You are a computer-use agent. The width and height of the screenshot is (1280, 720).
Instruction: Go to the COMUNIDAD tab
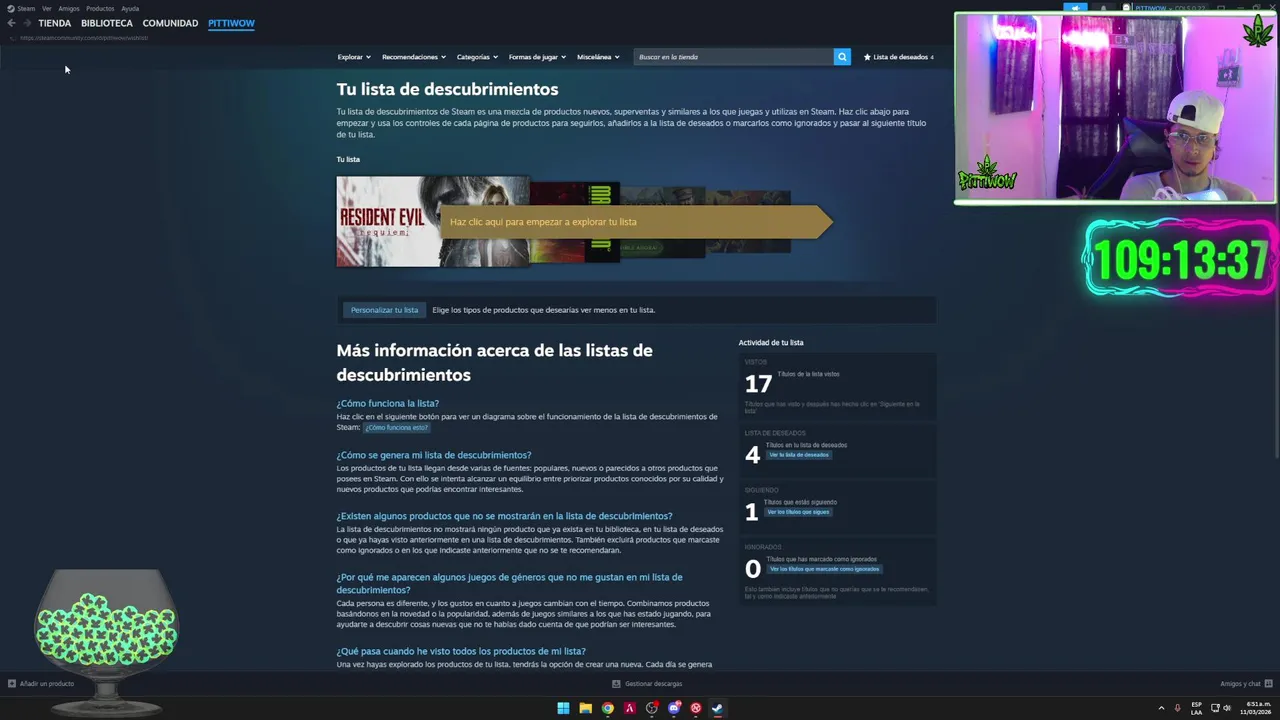[170, 23]
